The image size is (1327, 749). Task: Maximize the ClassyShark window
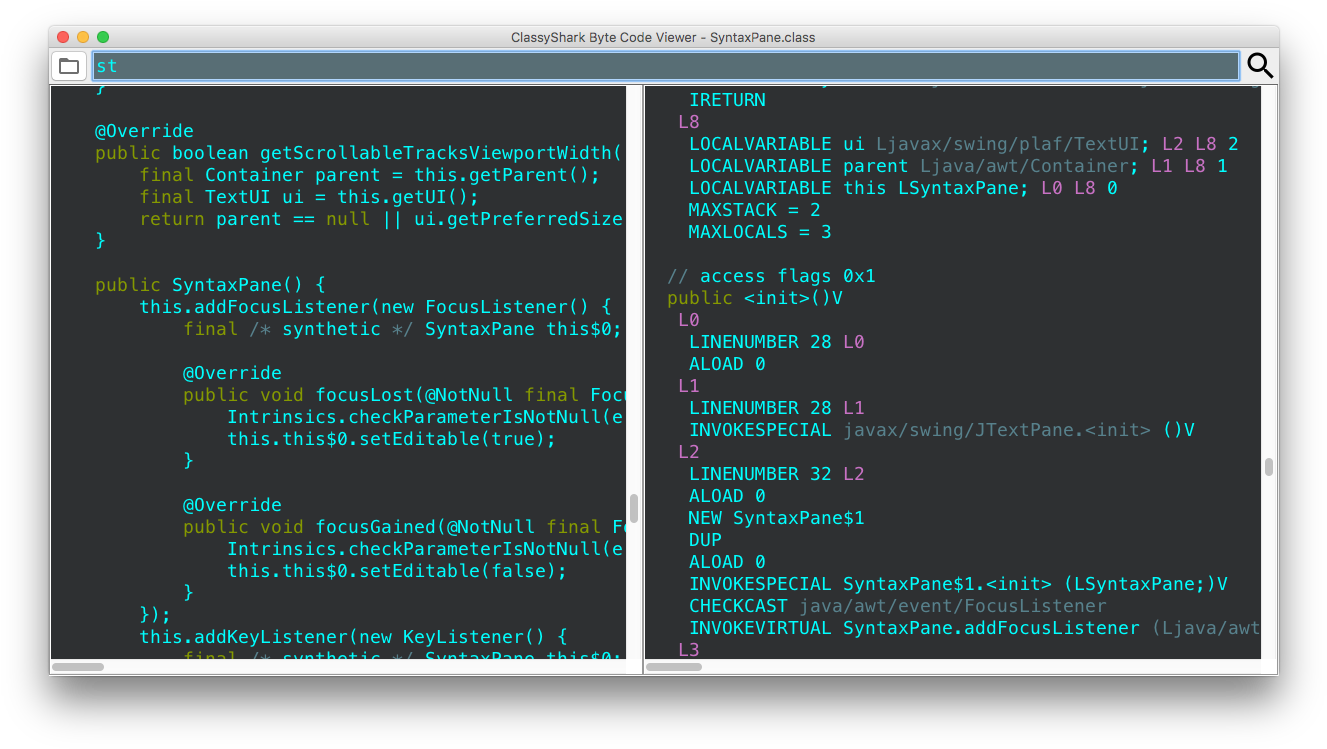[103, 37]
